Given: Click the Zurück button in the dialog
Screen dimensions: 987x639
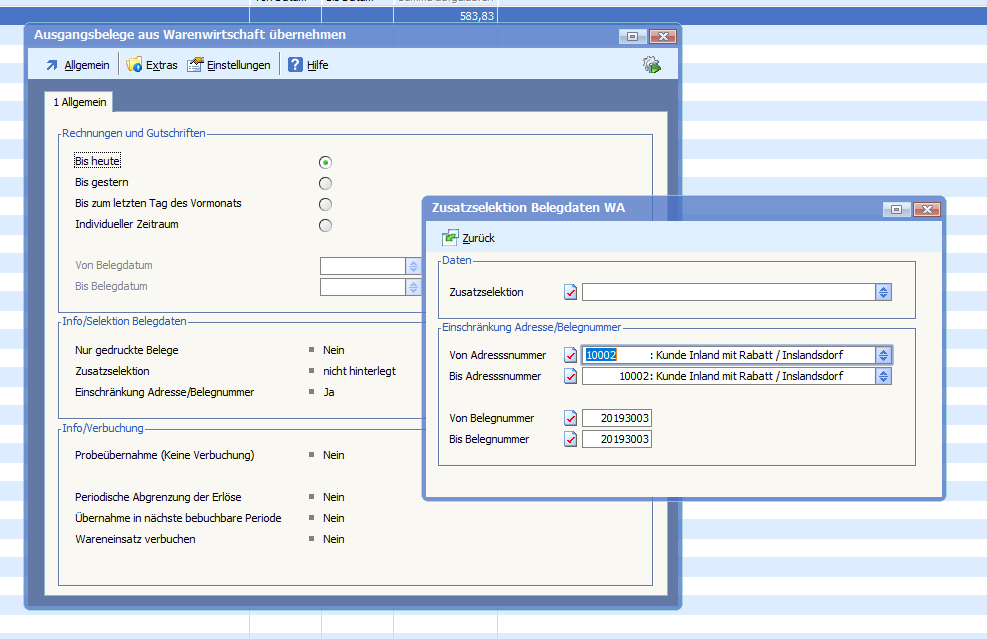Looking at the screenshot, I should point(469,238).
